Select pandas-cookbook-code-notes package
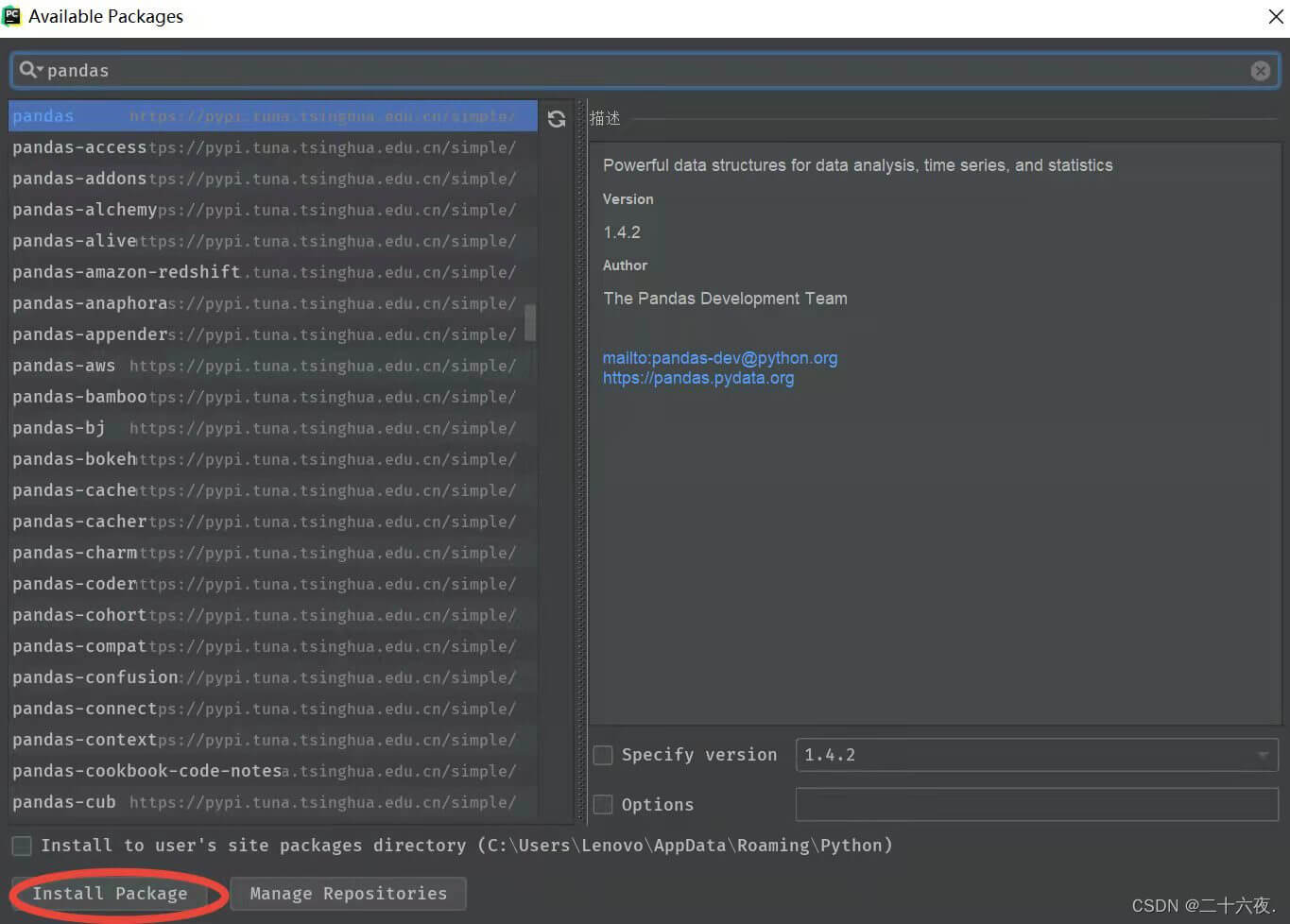The width and height of the screenshot is (1290, 924). [x=146, y=771]
